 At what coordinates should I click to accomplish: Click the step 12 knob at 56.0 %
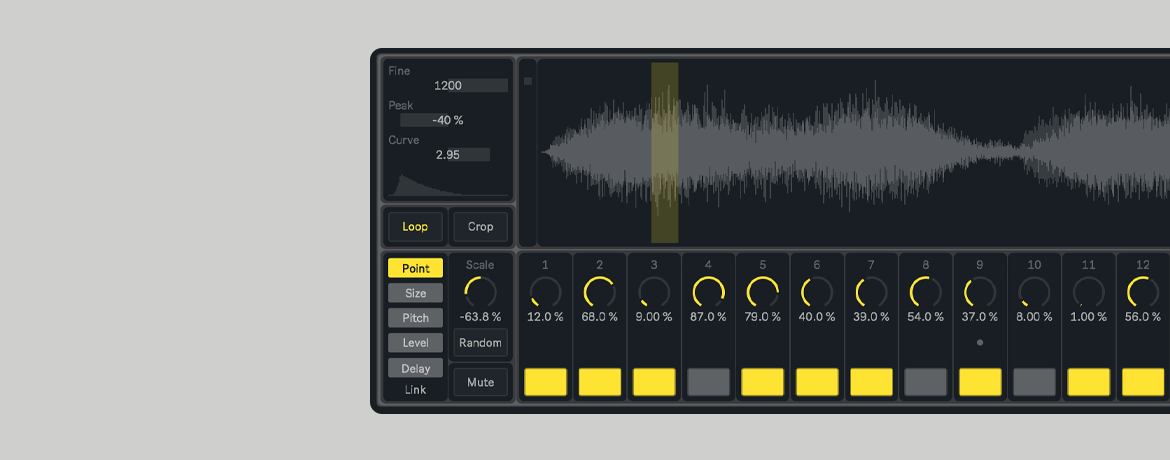[x=1142, y=292]
